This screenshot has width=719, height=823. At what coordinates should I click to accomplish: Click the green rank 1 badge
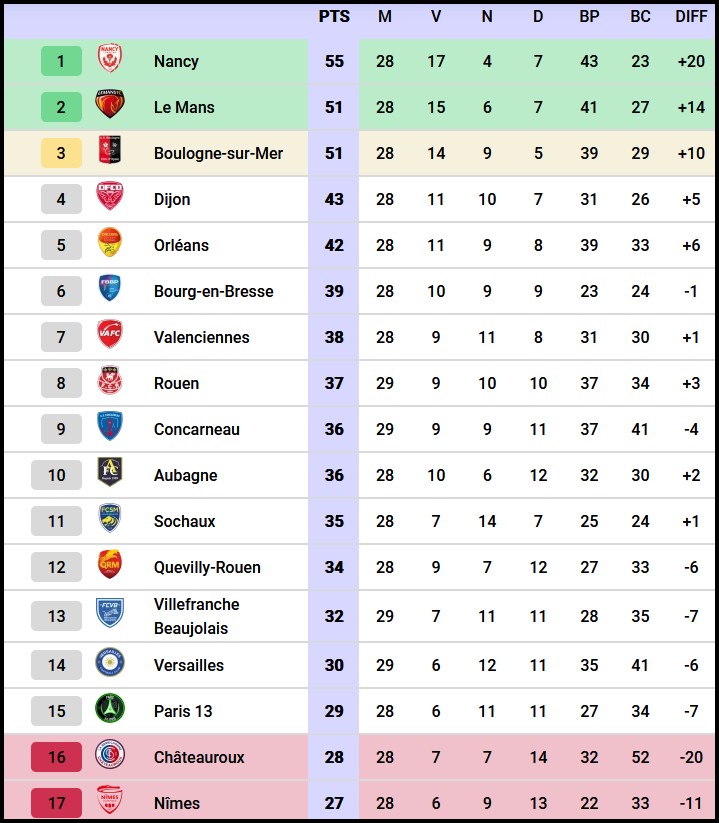(61, 61)
